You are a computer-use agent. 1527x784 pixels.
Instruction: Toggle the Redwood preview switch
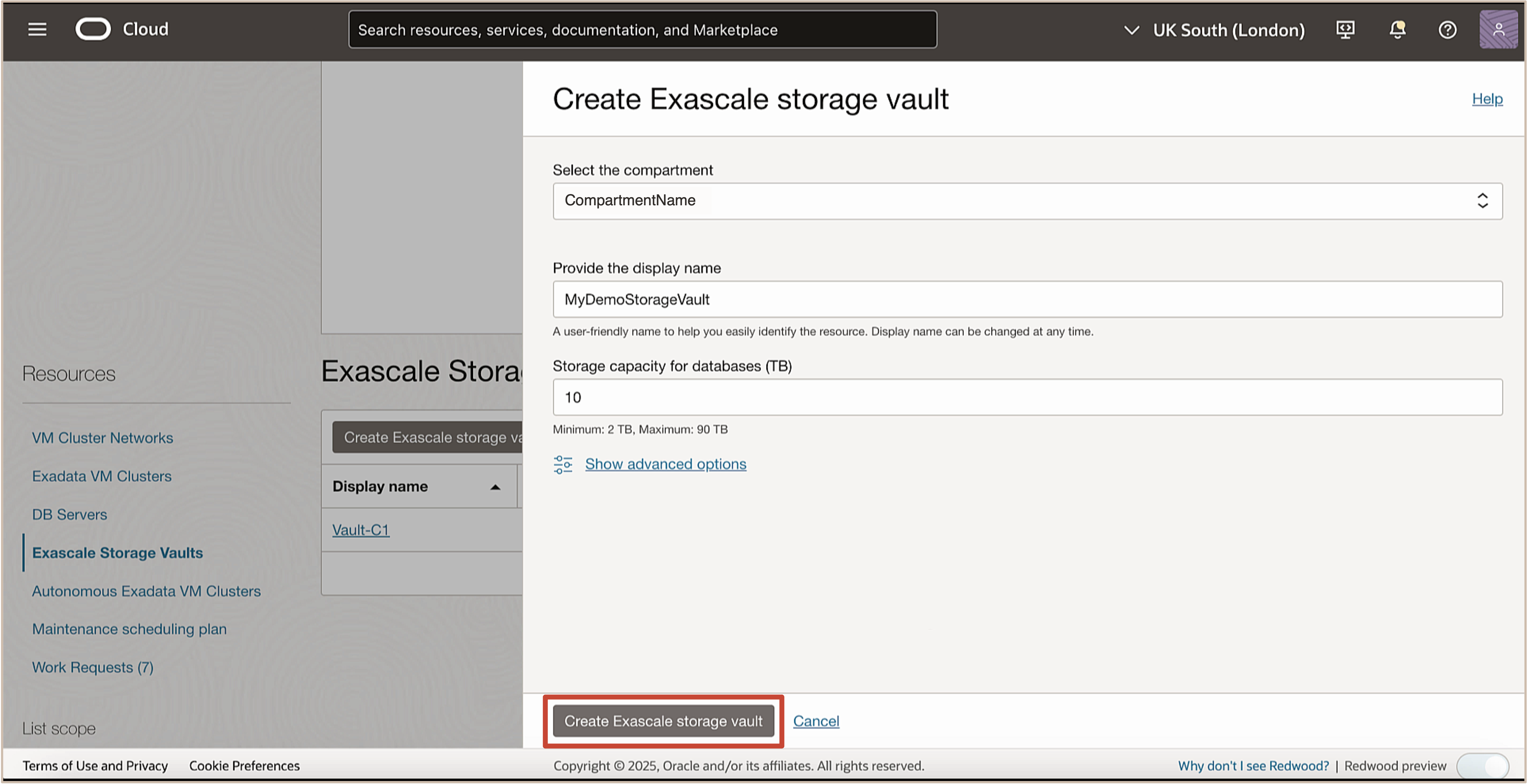(1483, 766)
